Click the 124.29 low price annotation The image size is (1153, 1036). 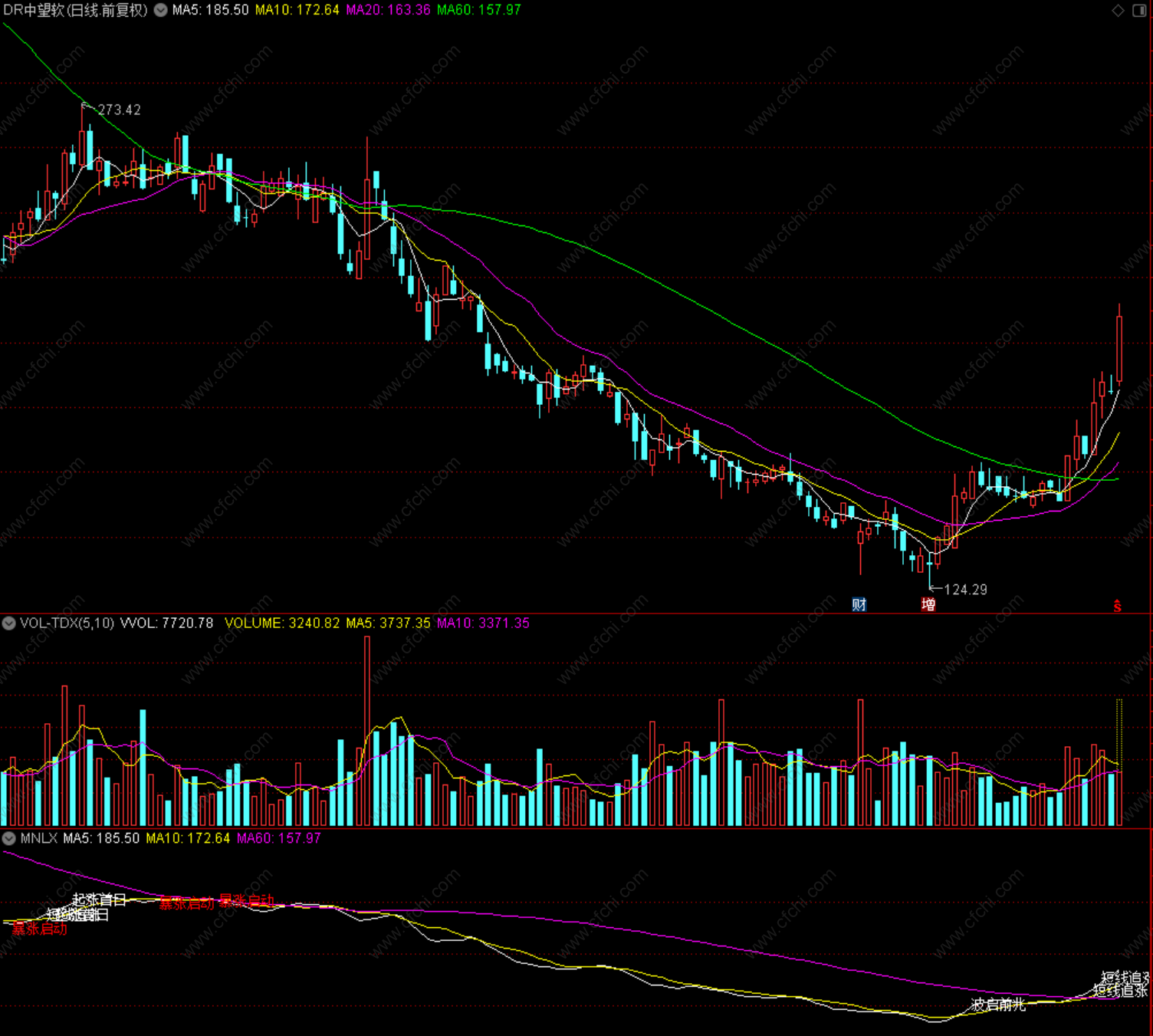pos(965,589)
